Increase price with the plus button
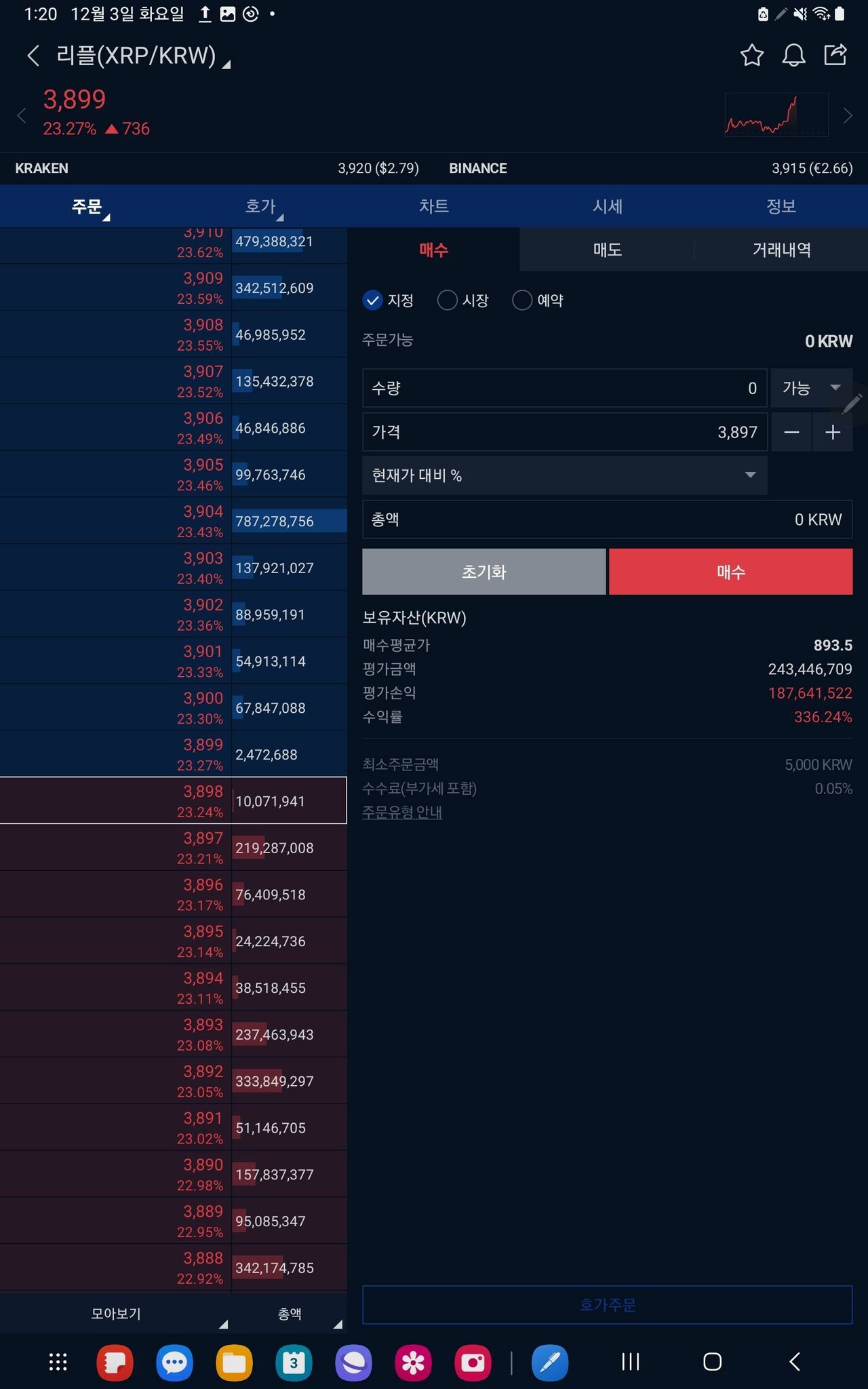This screenshot has width=868, height=1389. point(833,432)
